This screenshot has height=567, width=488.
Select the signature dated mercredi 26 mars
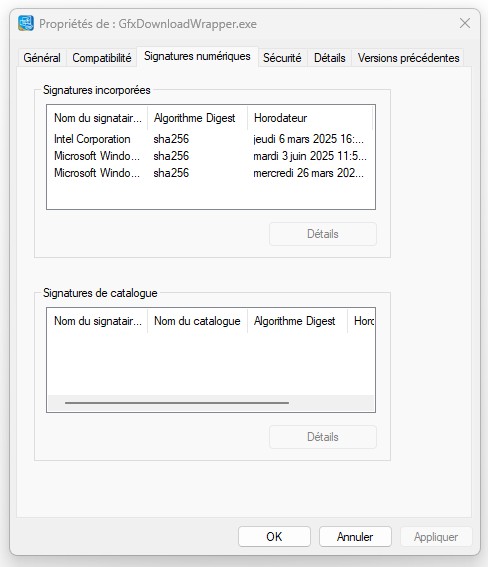click(211, 173)
